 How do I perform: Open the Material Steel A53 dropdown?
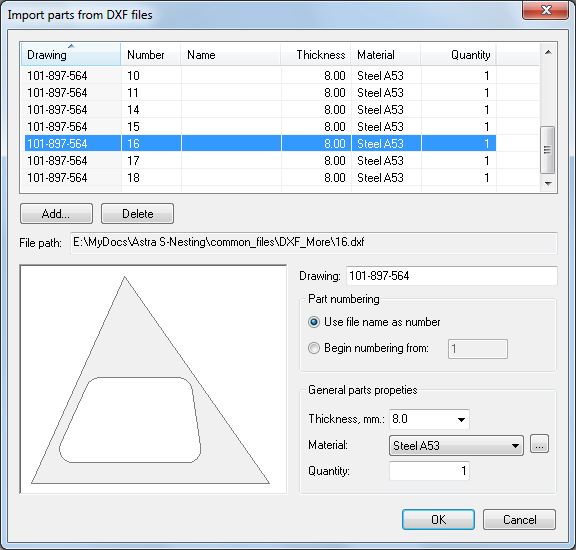tap(456, 446)
